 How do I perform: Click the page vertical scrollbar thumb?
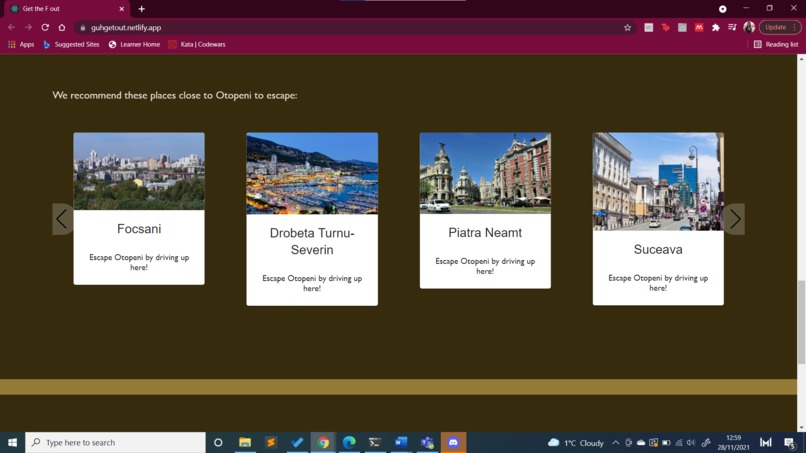pos(801,322)
